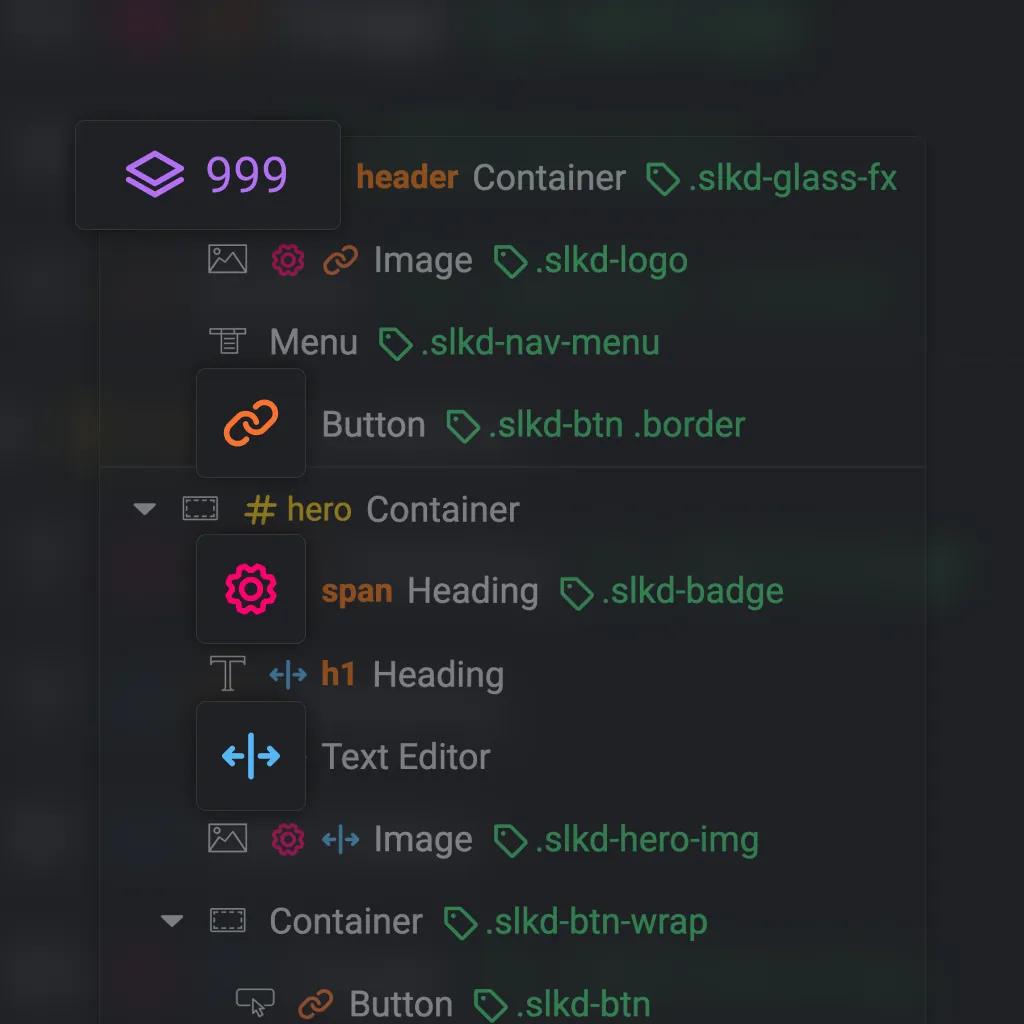Click the button cursor icon on the .slkd-btn row
Viewport: 1024px width, 1024px height.
point(255,1002)
